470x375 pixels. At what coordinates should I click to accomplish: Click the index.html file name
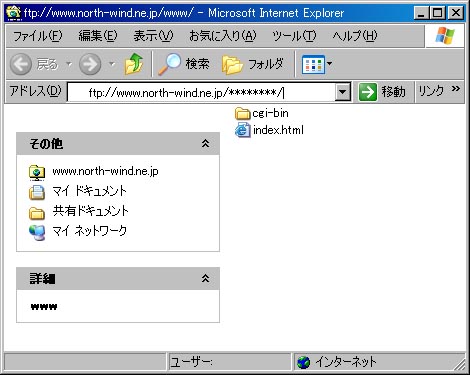point(278,130)
